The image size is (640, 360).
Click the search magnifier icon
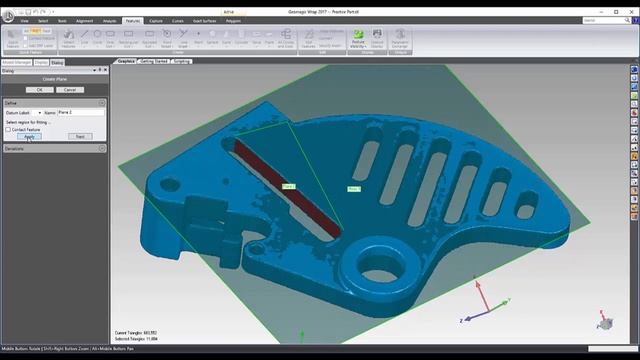tap(627, 20)
